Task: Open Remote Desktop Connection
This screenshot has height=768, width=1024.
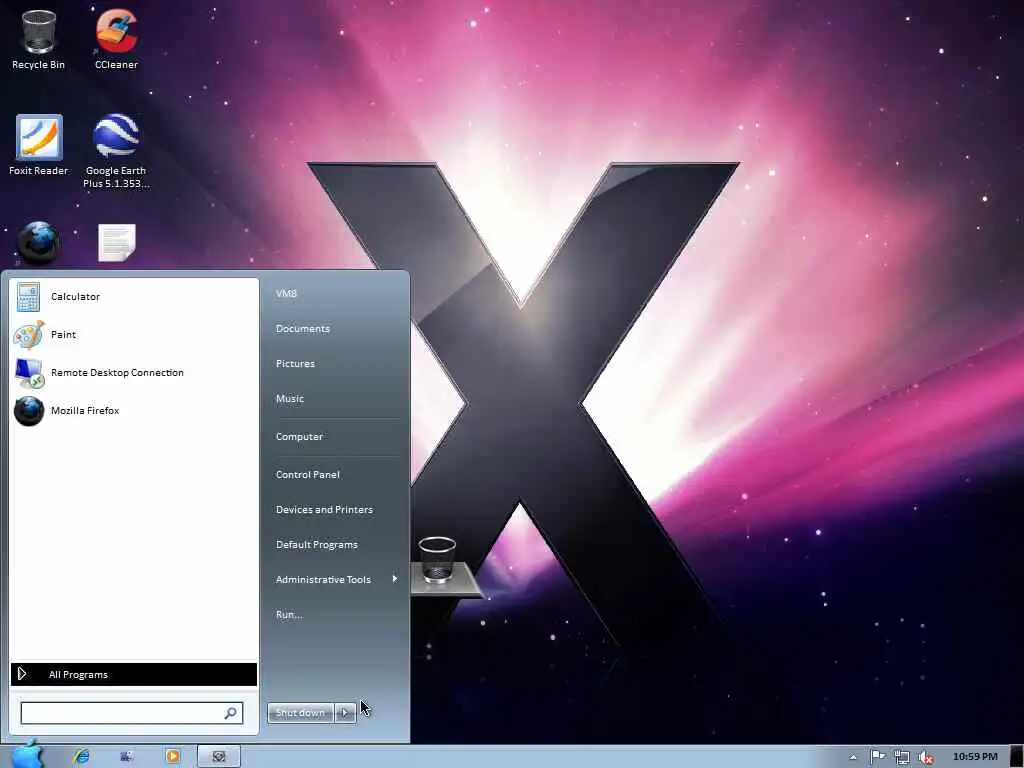Action: [134, 372]
